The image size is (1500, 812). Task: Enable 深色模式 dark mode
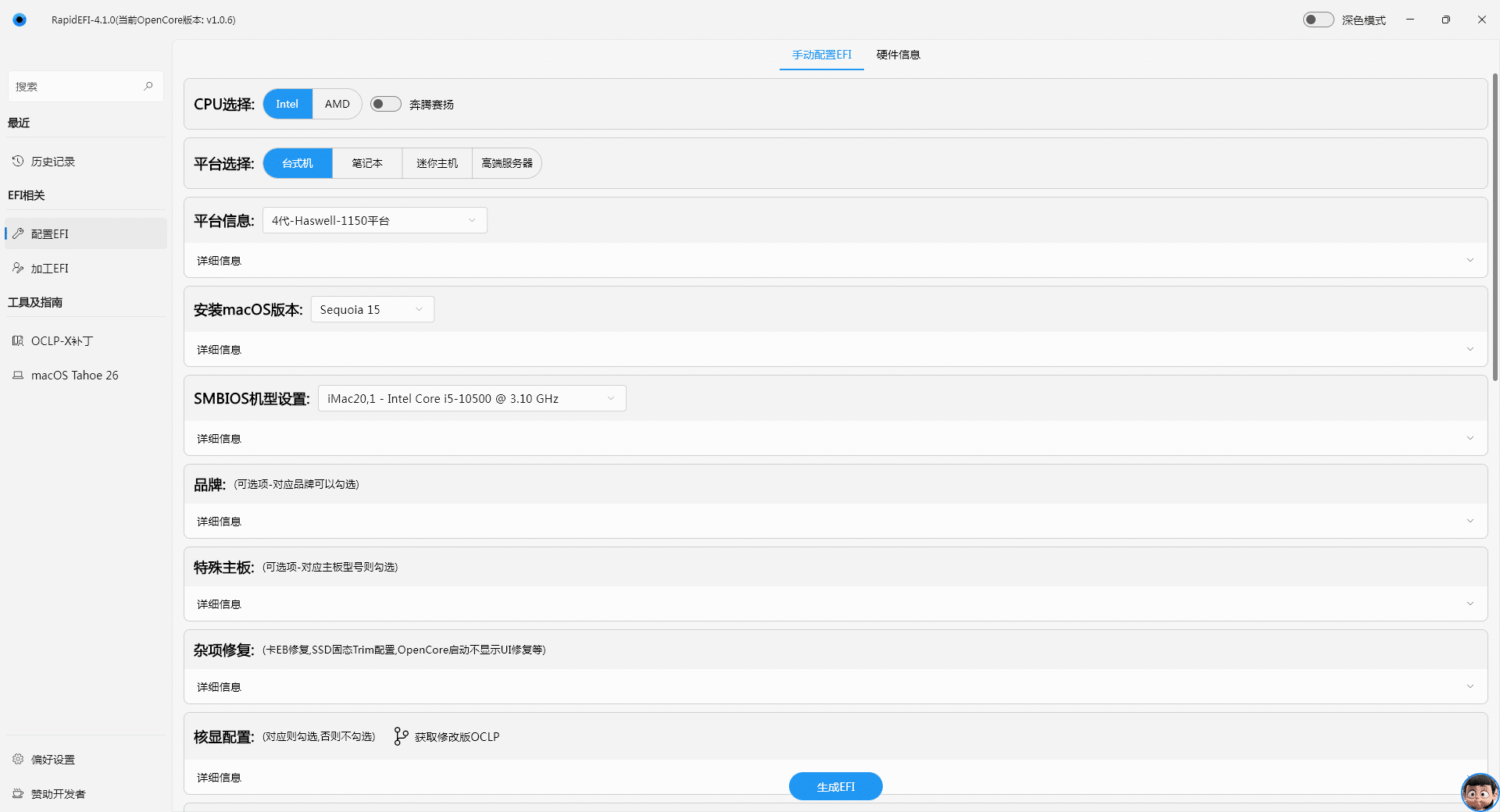[x=1317, y=19]
